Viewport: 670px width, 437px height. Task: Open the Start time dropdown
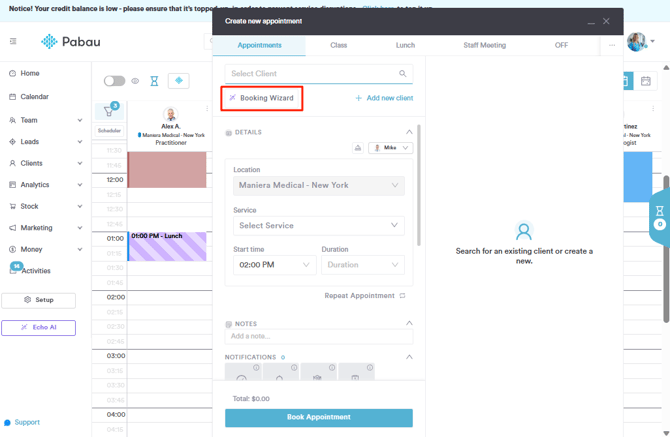pyautogui.click(x=274, y=265)
